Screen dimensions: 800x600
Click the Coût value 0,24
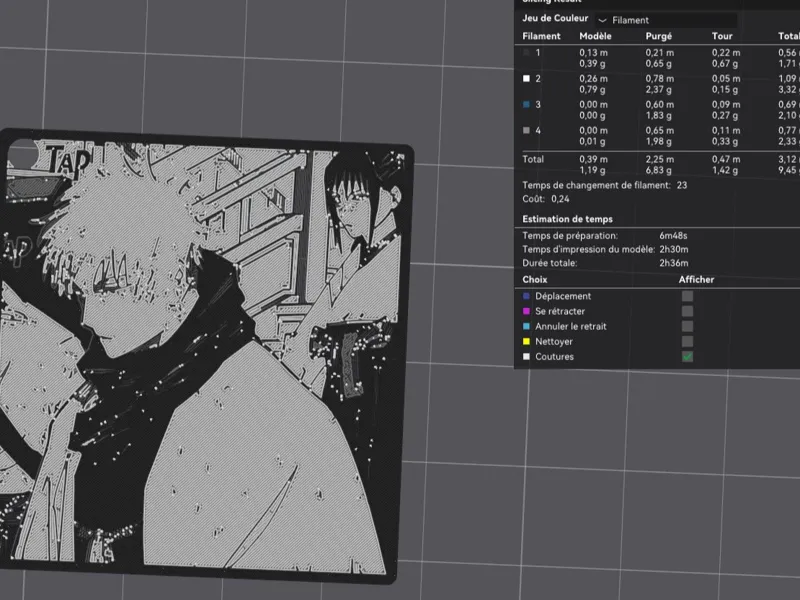click(x=560, y=199)
